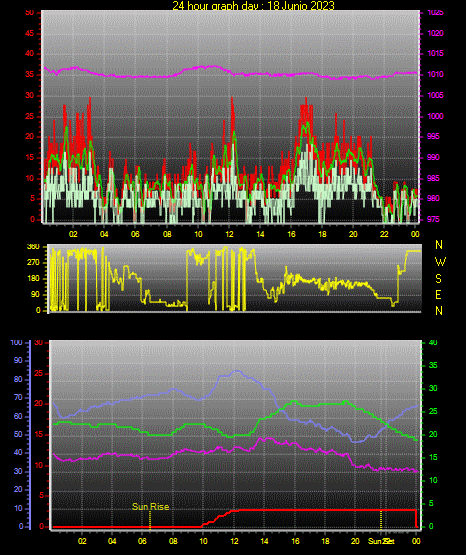
Task: Click the compass letter "S"
Action: coord(438,279)
